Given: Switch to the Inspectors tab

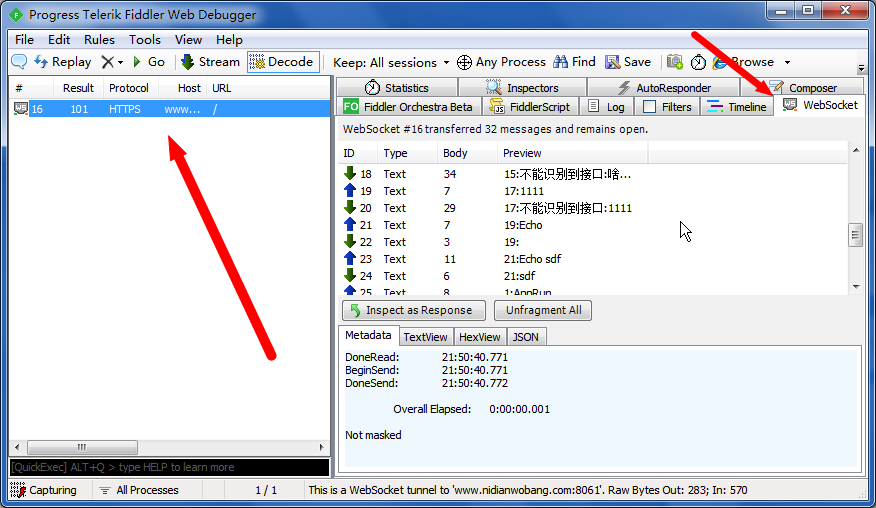Looking at the screenshot, I should tap(522, 88).
